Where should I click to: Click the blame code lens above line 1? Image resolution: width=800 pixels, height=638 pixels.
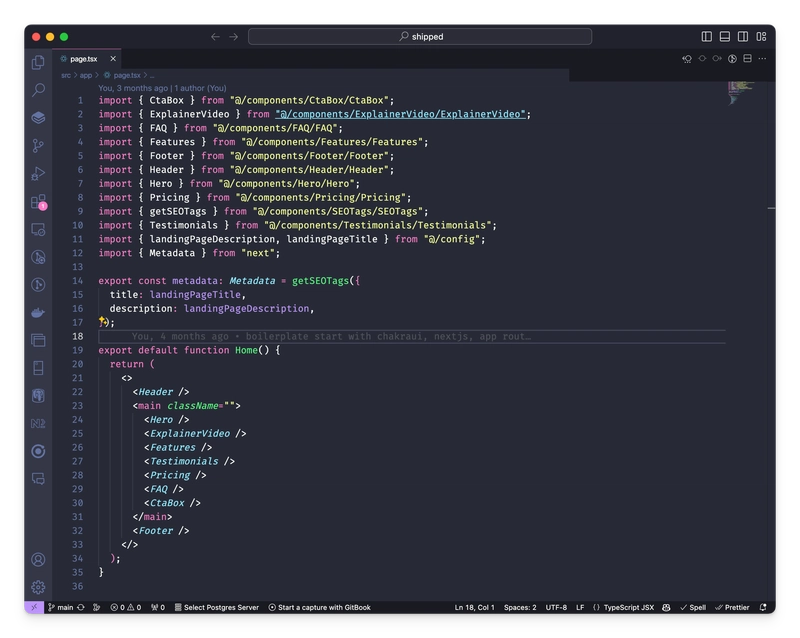pyautogui.click(x=162, y=88)
